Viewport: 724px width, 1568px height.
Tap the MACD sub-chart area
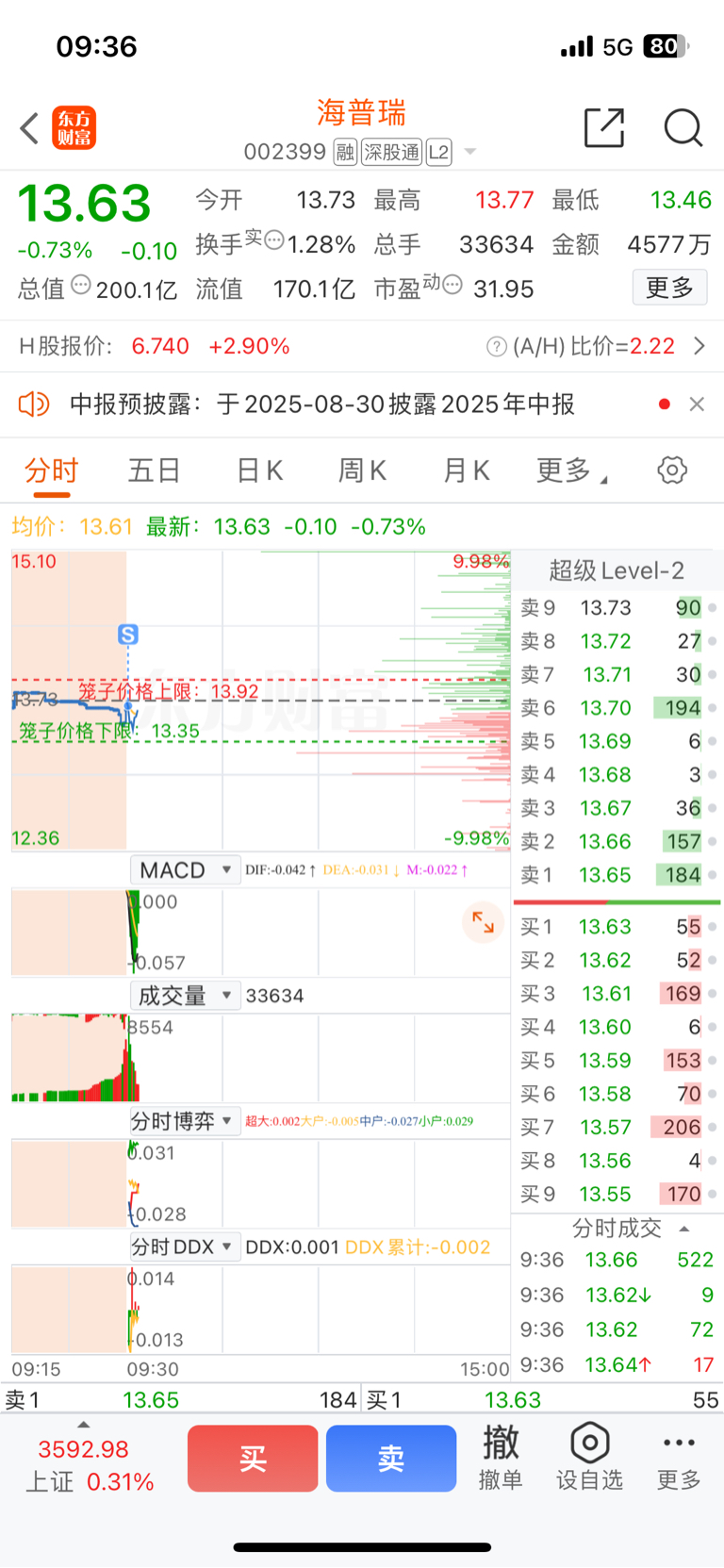260,933
